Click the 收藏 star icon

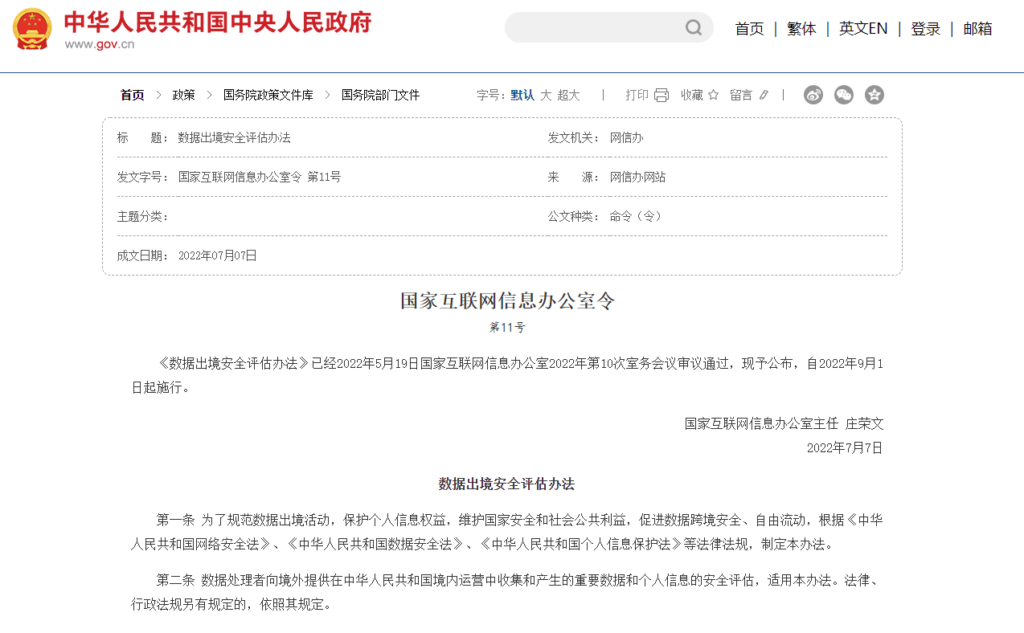pos(713,95)
